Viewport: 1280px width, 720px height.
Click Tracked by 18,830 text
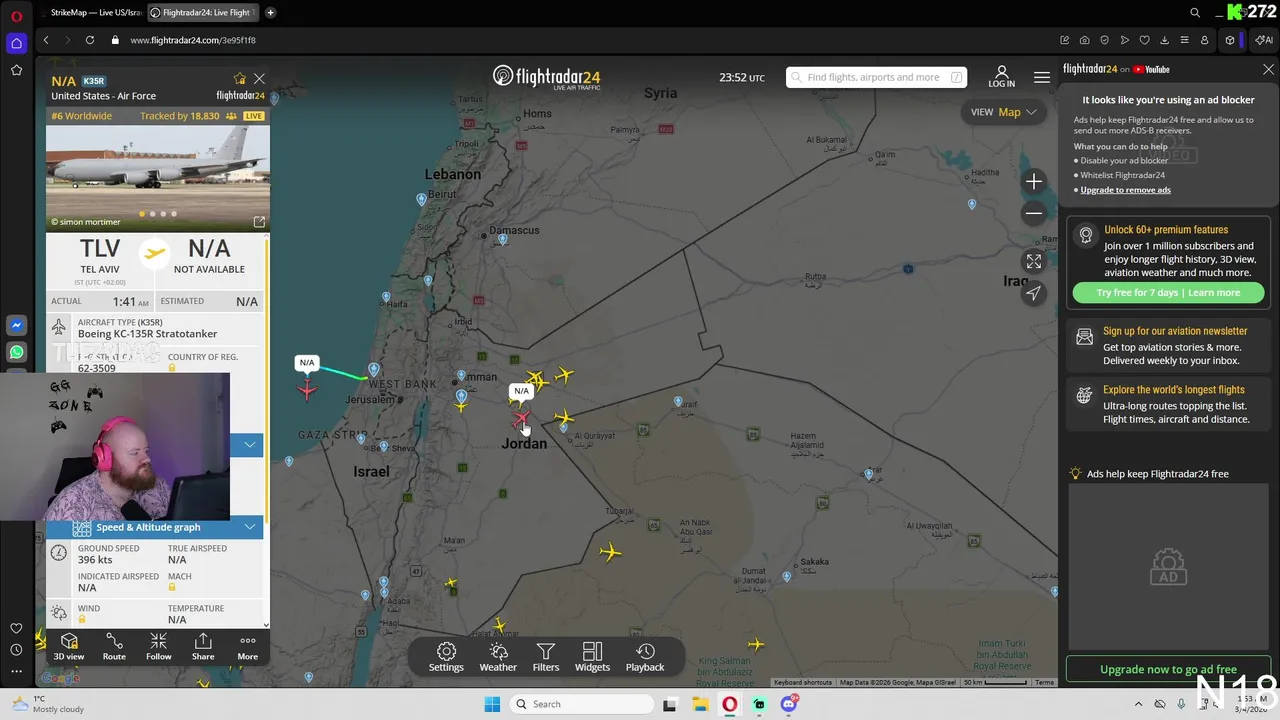pyautogui.click(x=179, y=116)
